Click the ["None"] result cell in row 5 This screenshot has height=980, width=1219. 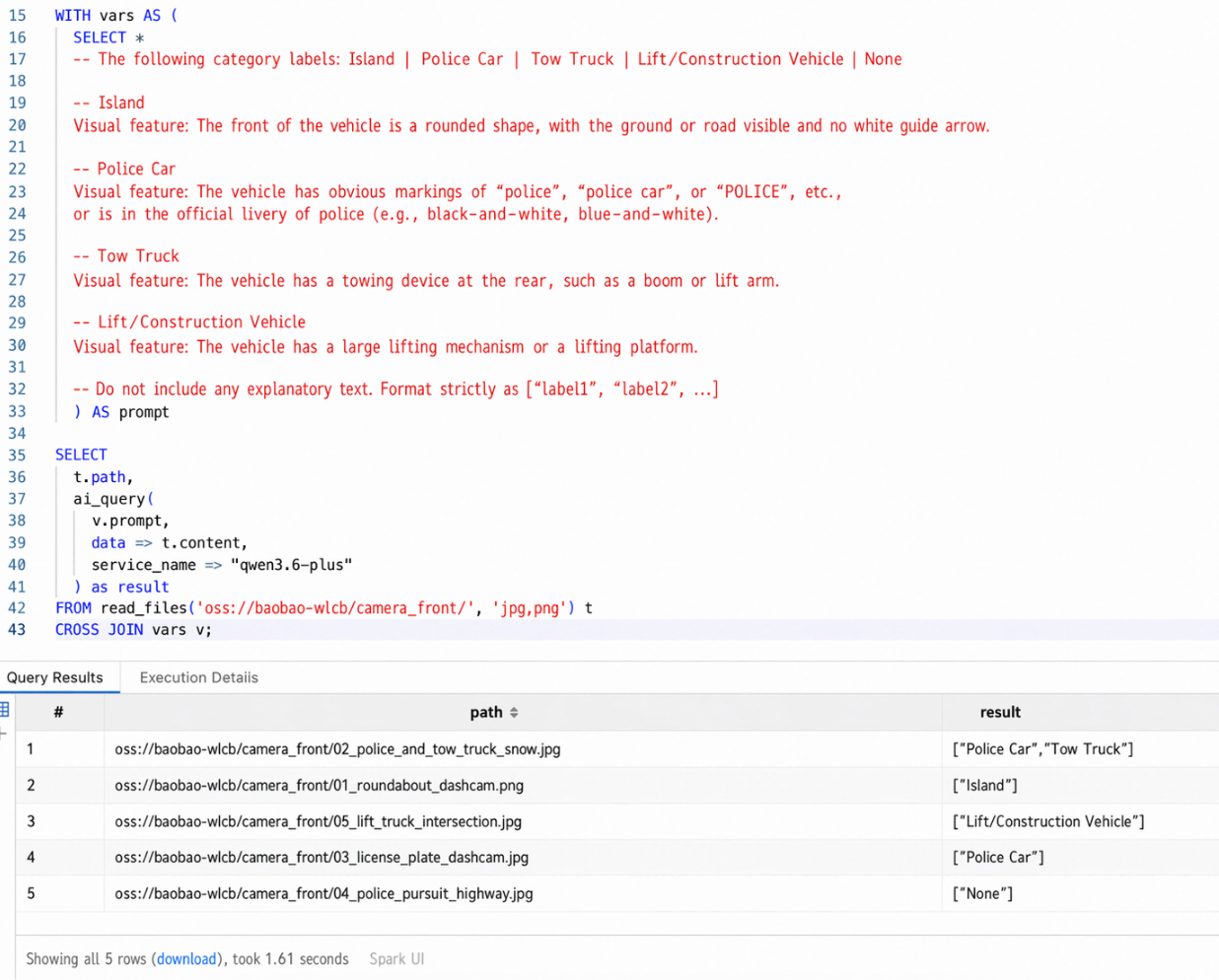[x=982, y=893]
